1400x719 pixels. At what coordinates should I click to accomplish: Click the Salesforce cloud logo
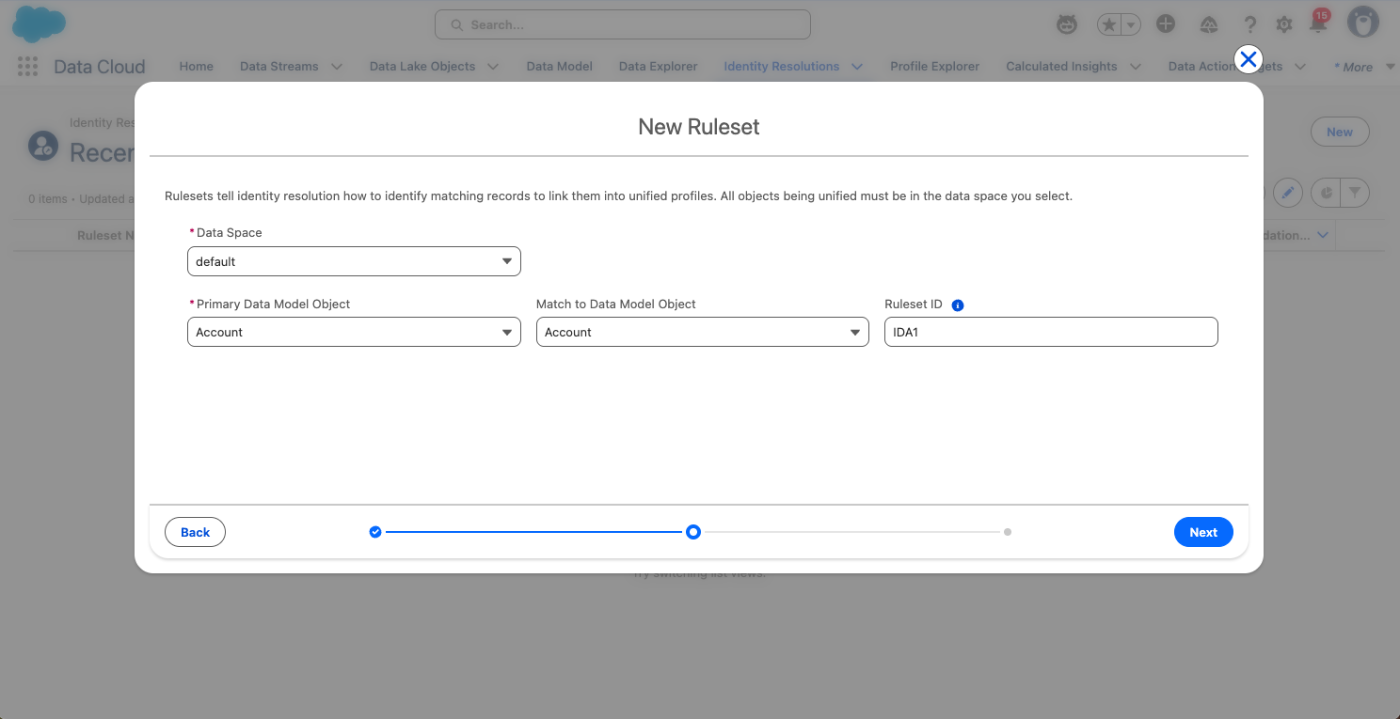(39, 24)
